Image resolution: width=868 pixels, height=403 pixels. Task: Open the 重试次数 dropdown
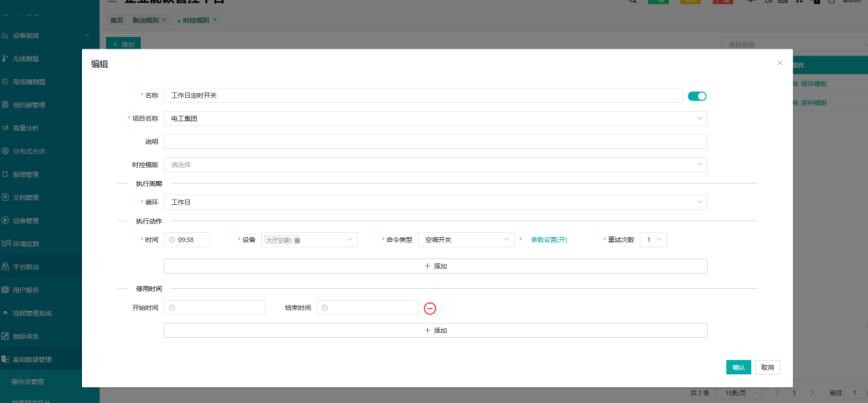tap(655, 240)
